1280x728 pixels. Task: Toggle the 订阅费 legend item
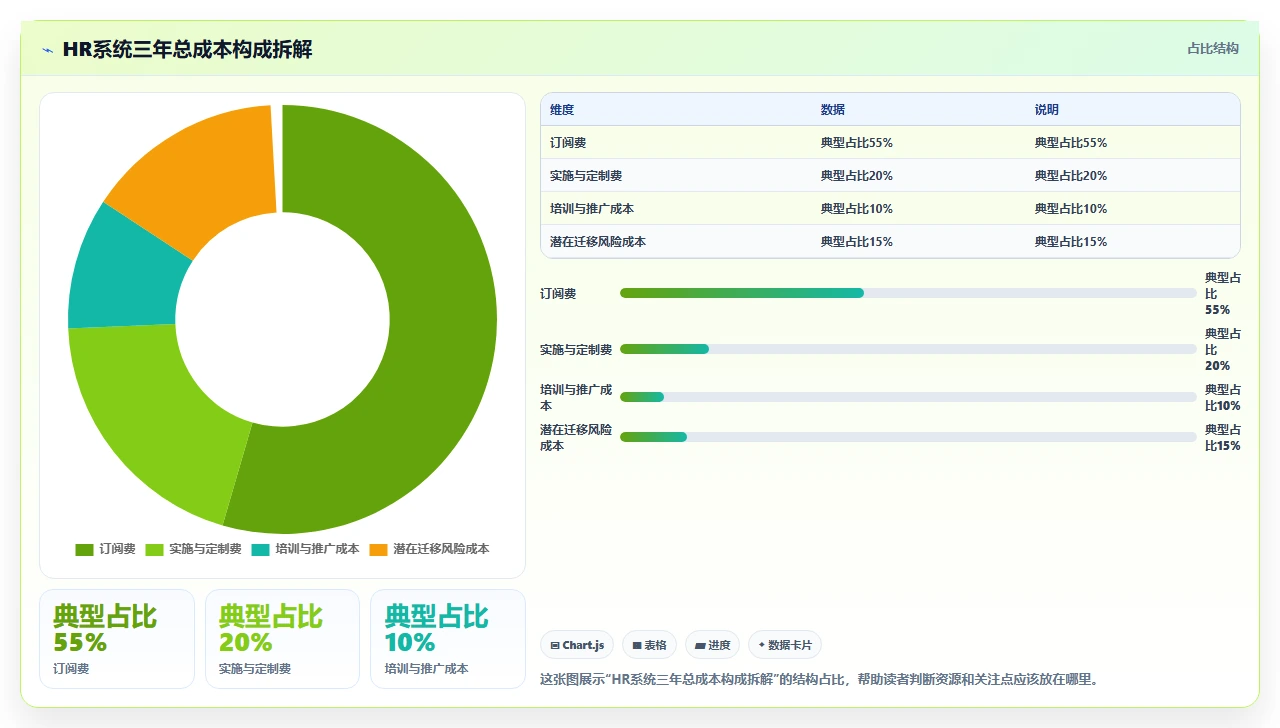point(105,549)
